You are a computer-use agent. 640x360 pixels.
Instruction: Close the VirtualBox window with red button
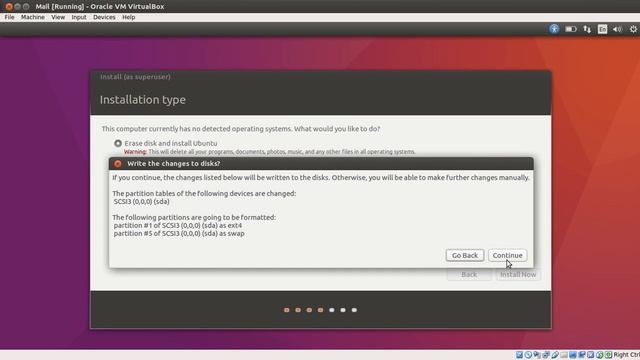point(9,7)
